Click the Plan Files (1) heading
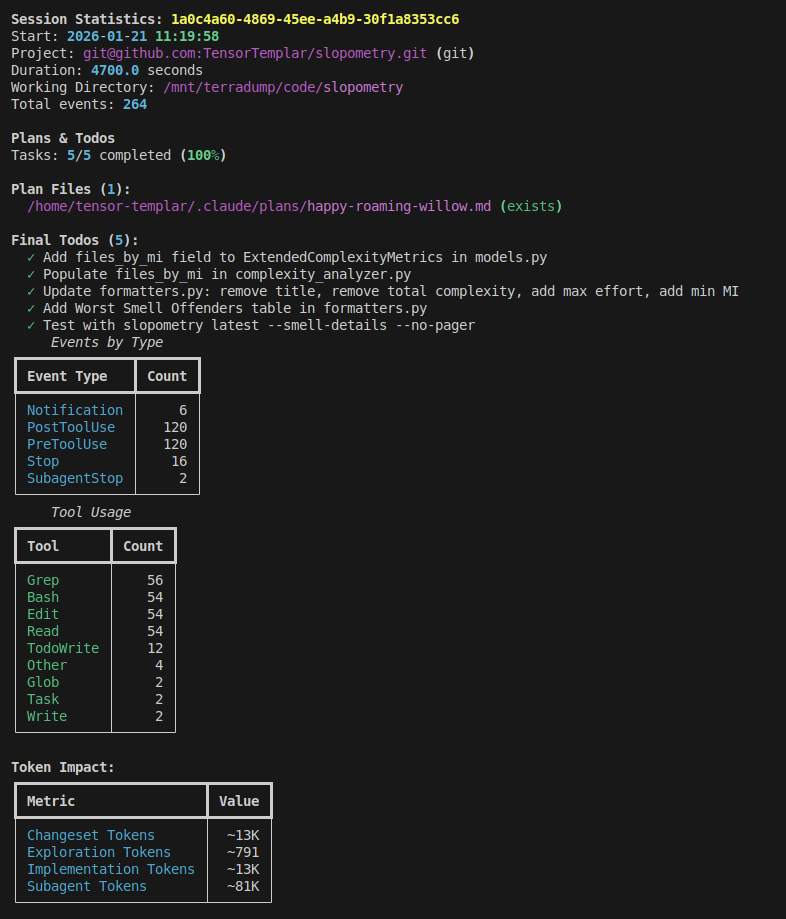The height and width of the screenshot is (919, 786). [x=71, y=189]
